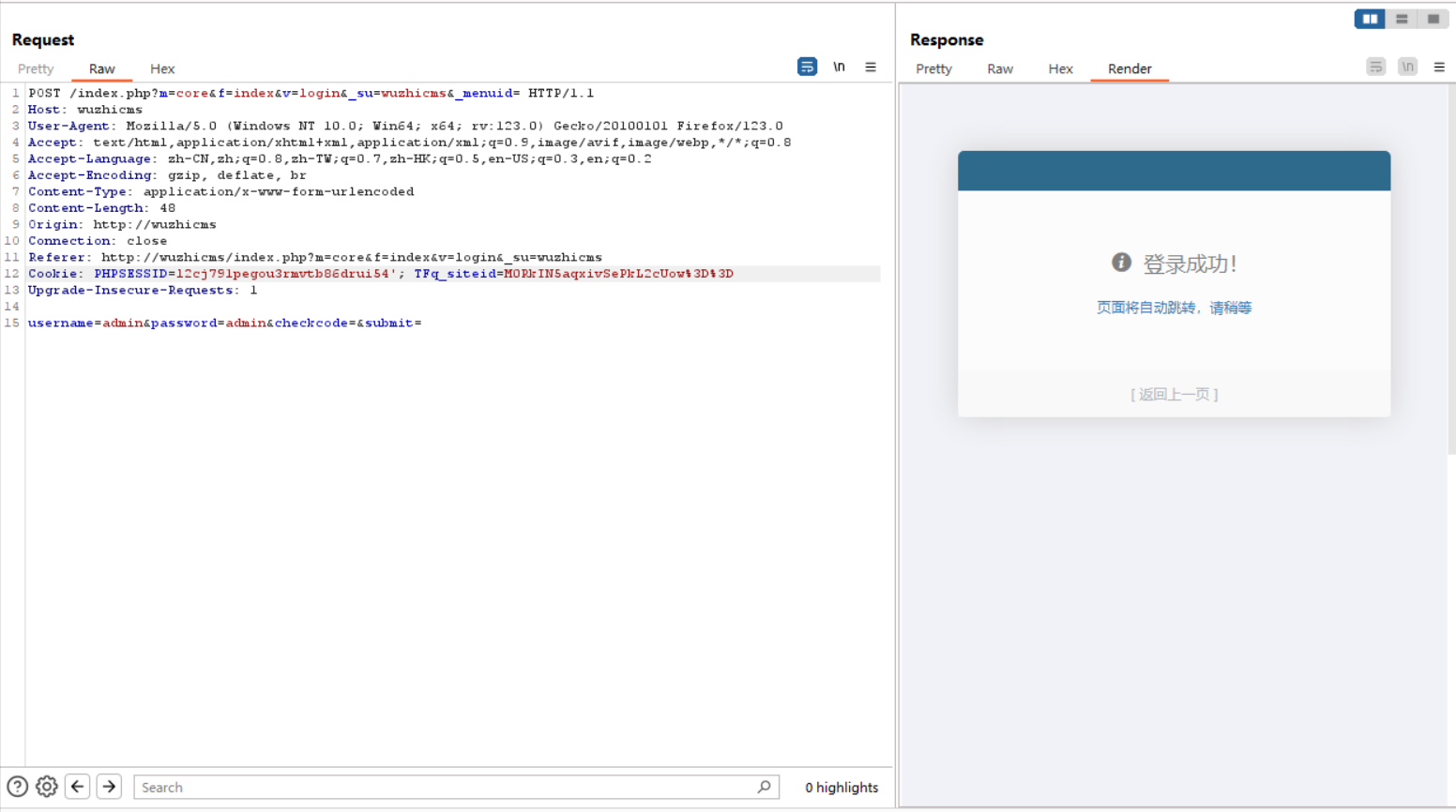Click the magnifier icon in search box

(x=765, y=787)
